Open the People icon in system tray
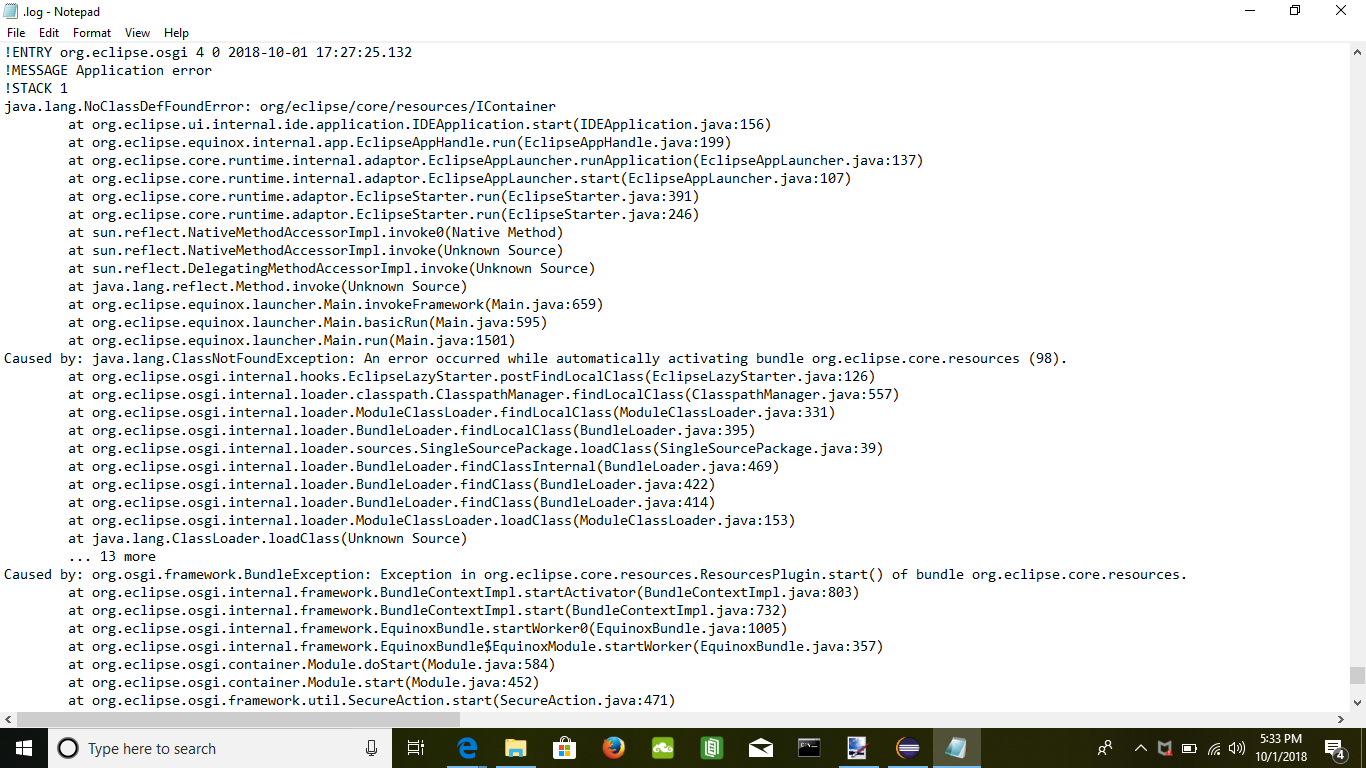Screen dimensions: 1366x768 [x=1105, y=748]
